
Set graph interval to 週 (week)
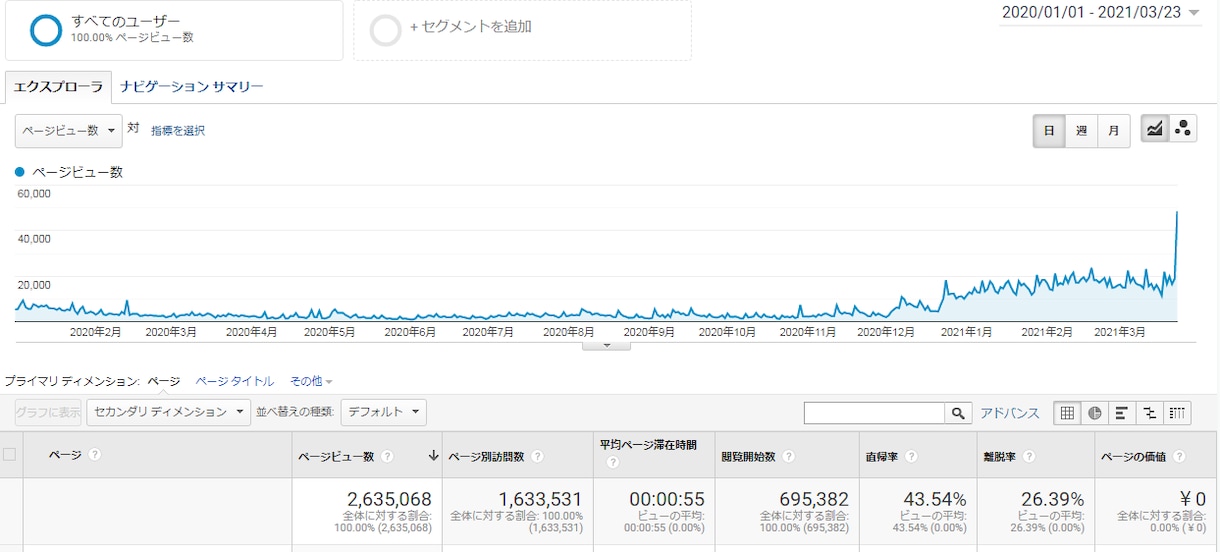(x=1081, y=131)
